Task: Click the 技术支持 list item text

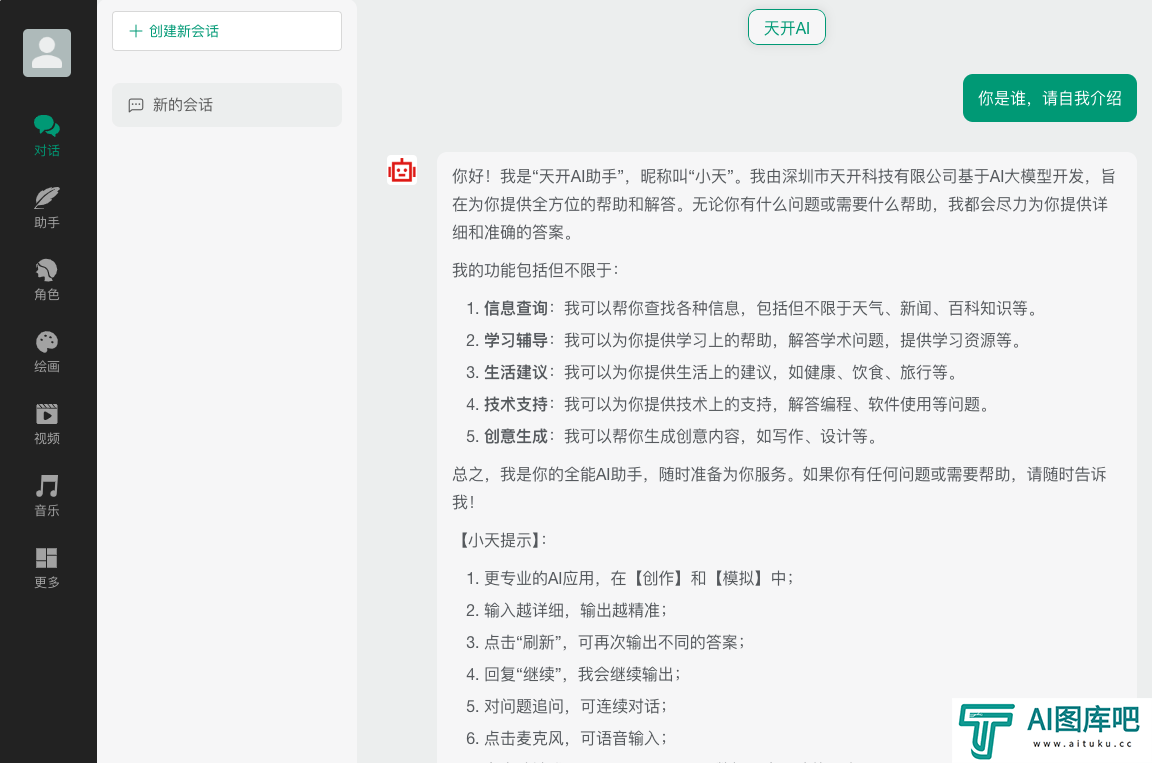Action: [x=738, y=405]
